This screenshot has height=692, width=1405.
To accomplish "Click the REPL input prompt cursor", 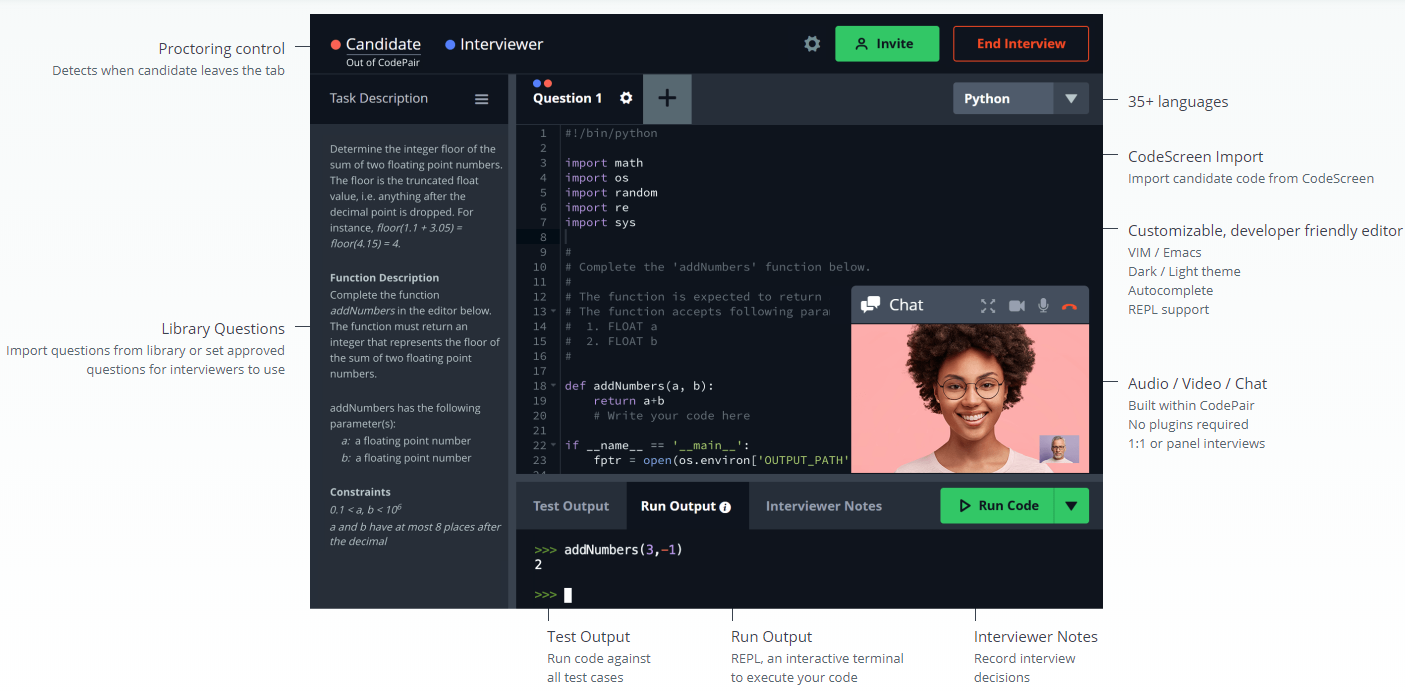I will (568, 595).
